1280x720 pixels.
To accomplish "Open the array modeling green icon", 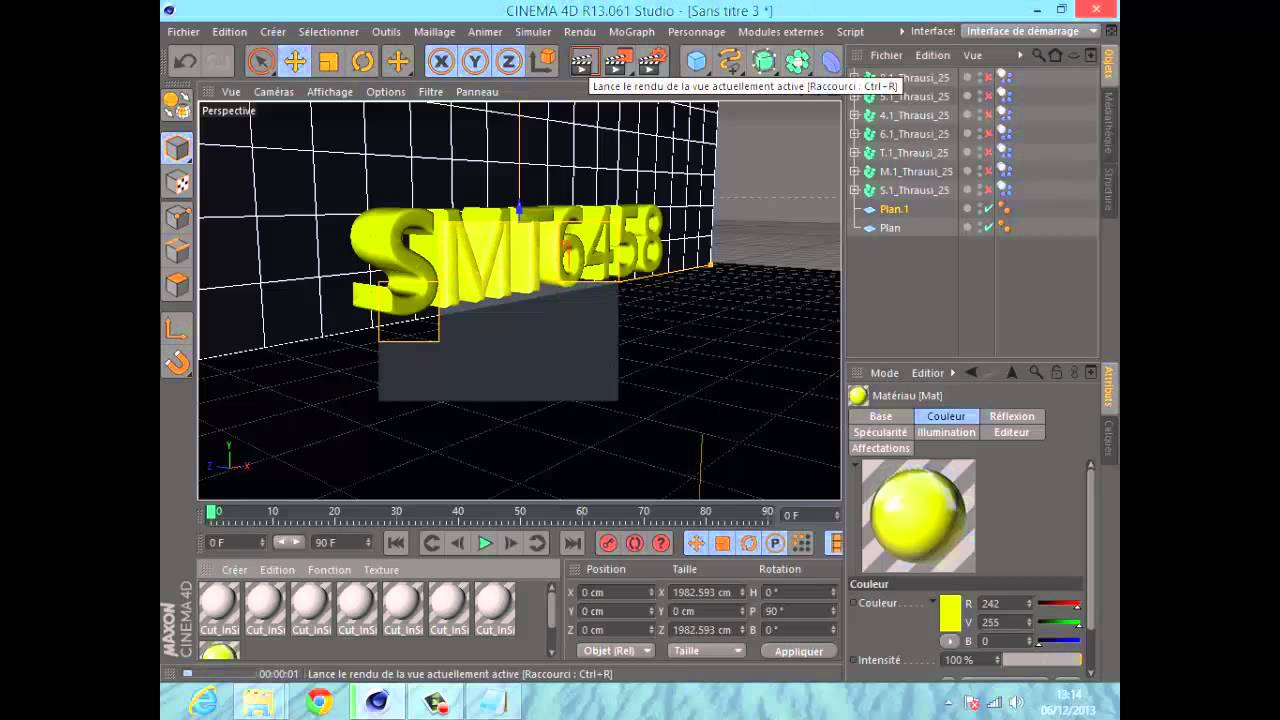I will click(x=798, y=62).
